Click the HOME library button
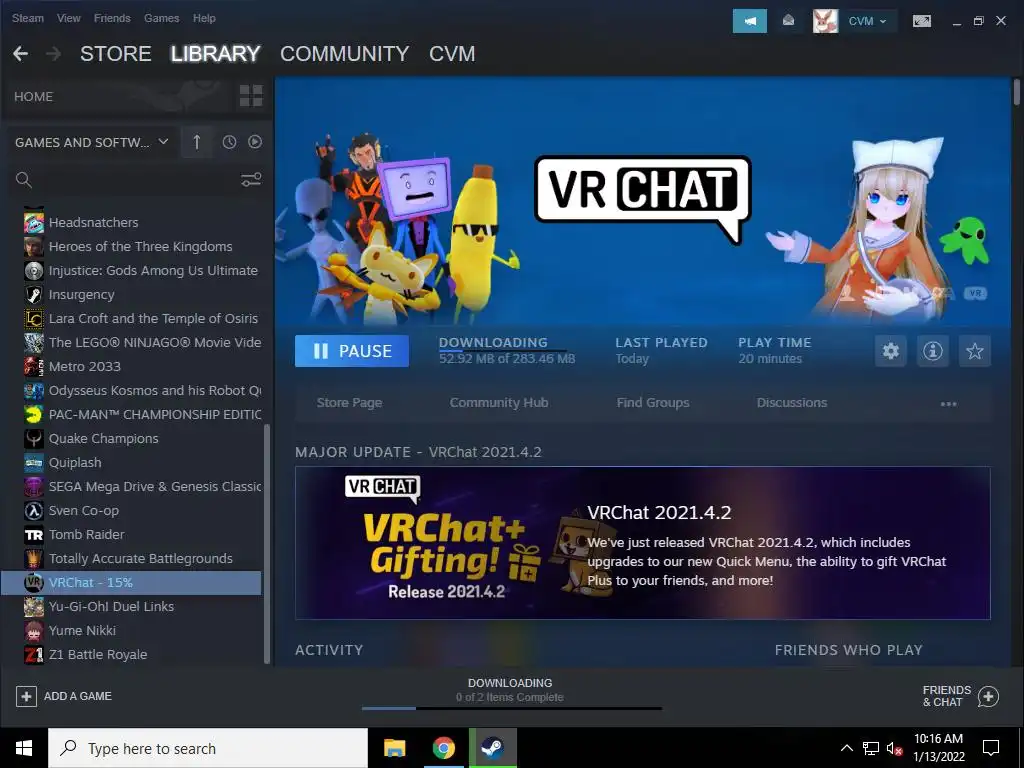1024x768 pixels. point(34,97)
